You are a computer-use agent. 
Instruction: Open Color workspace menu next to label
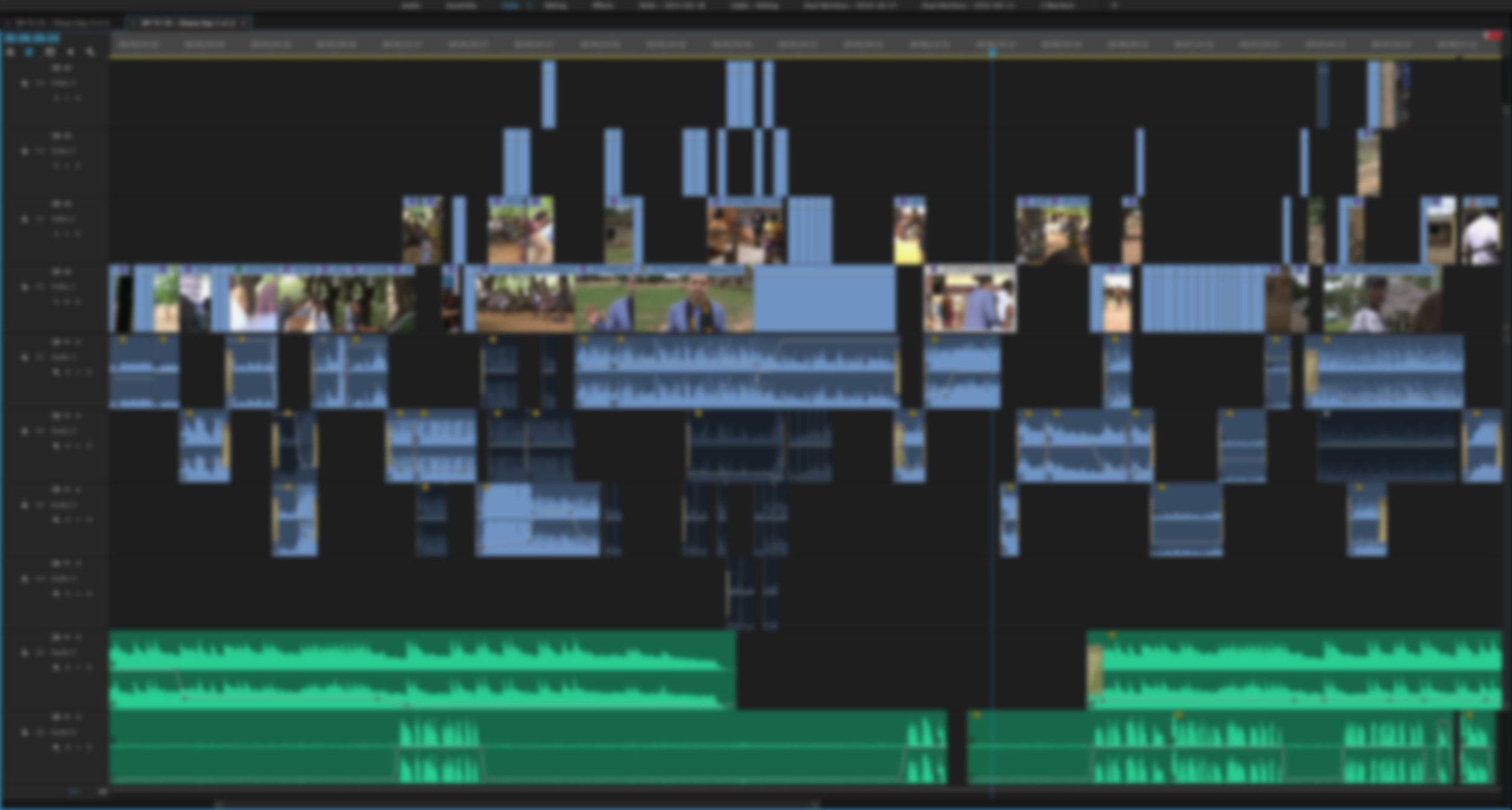(x=528, y=5)
